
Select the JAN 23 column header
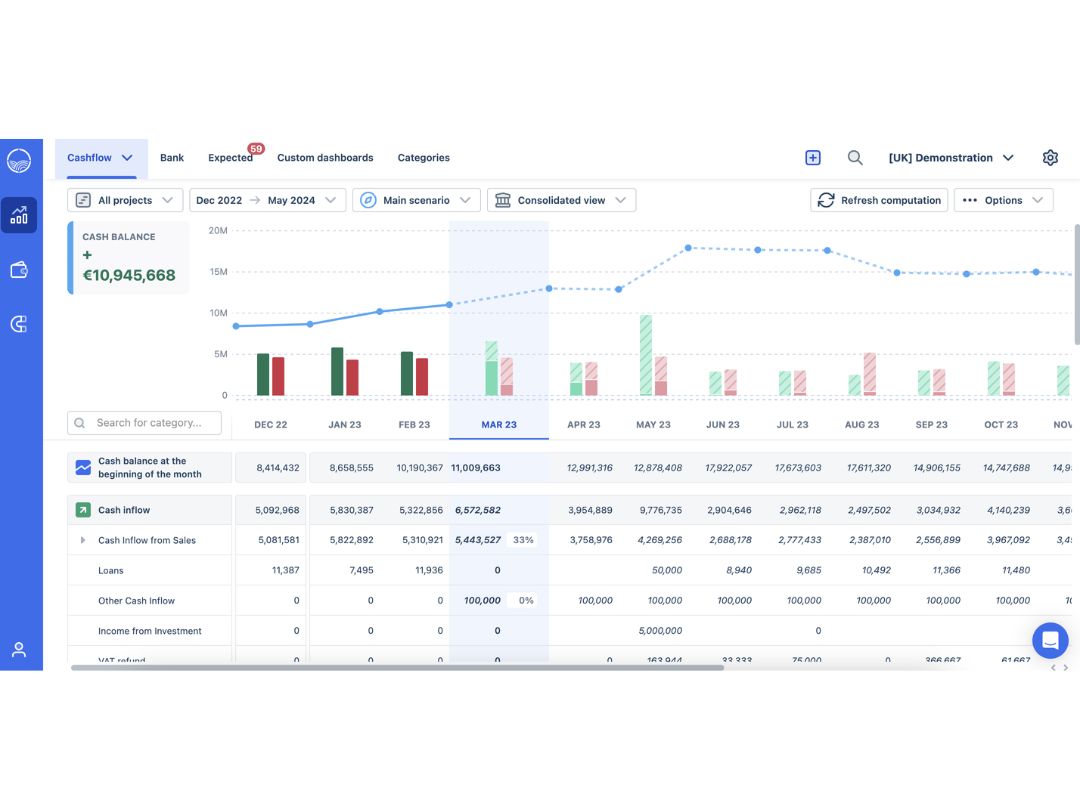[344, 425]
